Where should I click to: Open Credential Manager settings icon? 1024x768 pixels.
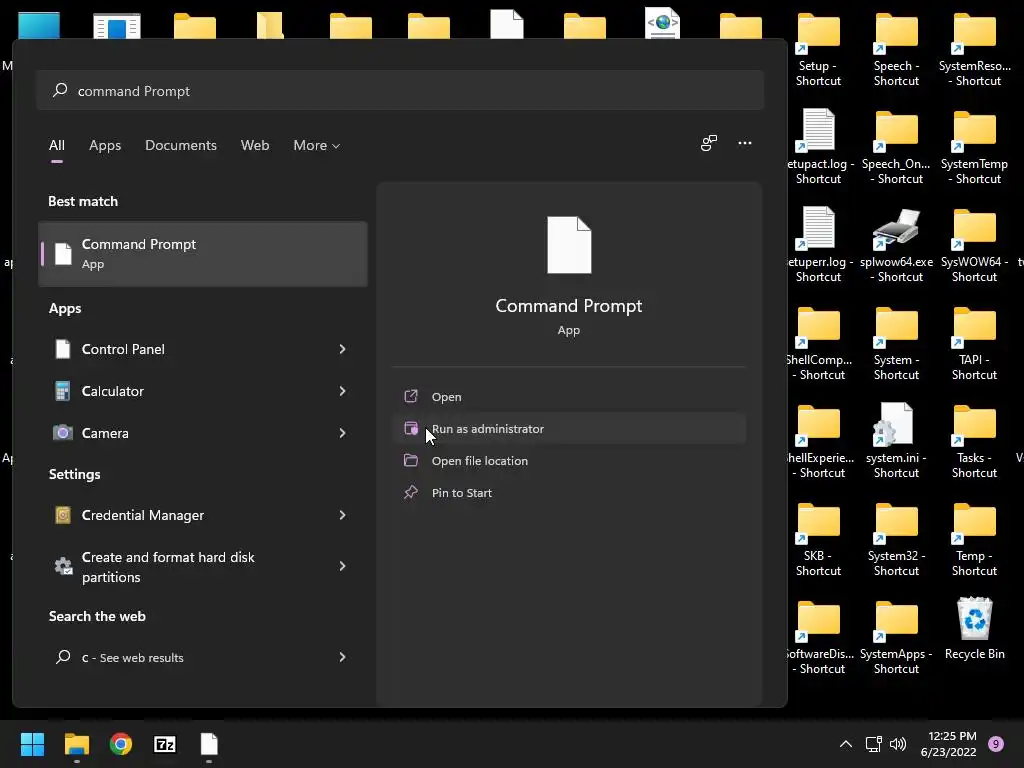63,515
